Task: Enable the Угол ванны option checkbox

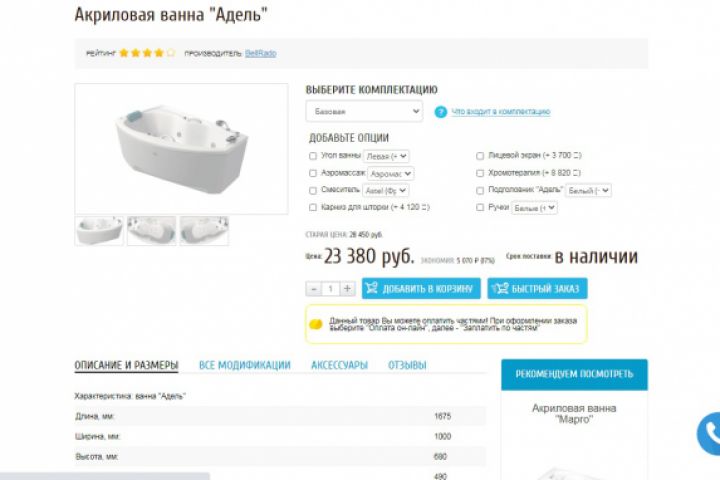Action: click(x=313, y=156)
